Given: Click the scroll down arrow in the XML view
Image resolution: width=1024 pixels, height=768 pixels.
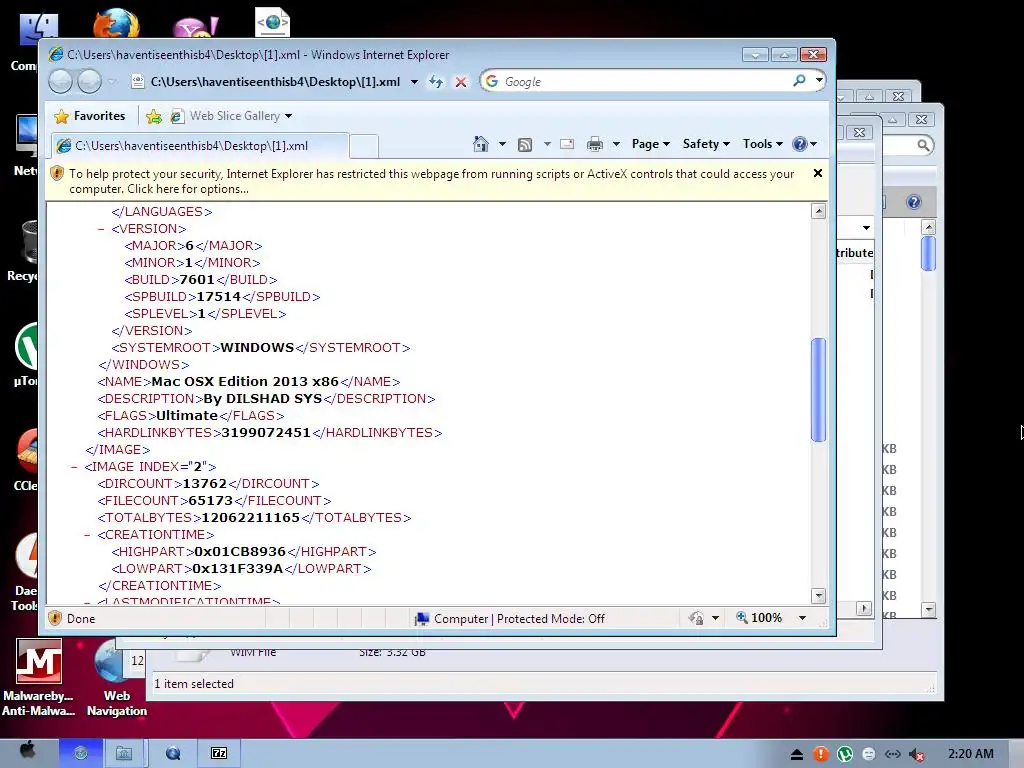Looking at the screenshot, I should [818, 596].
